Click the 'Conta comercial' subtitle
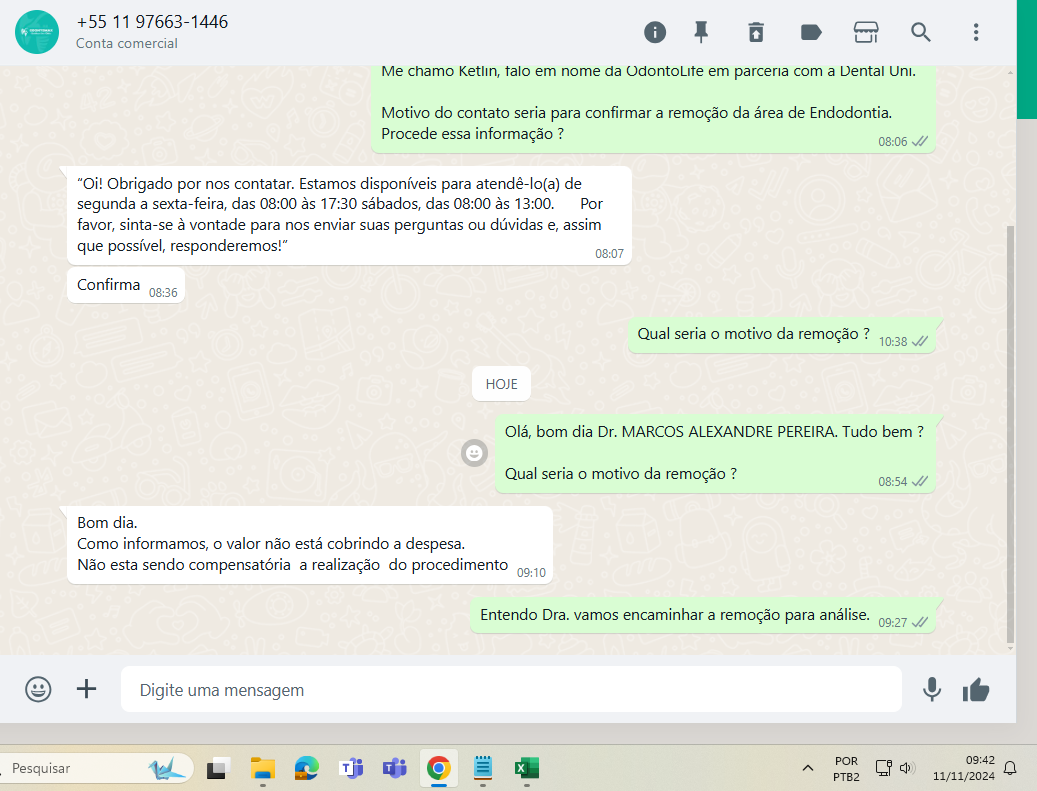The height and width of the screenshot is (791, 1037). 127,43
